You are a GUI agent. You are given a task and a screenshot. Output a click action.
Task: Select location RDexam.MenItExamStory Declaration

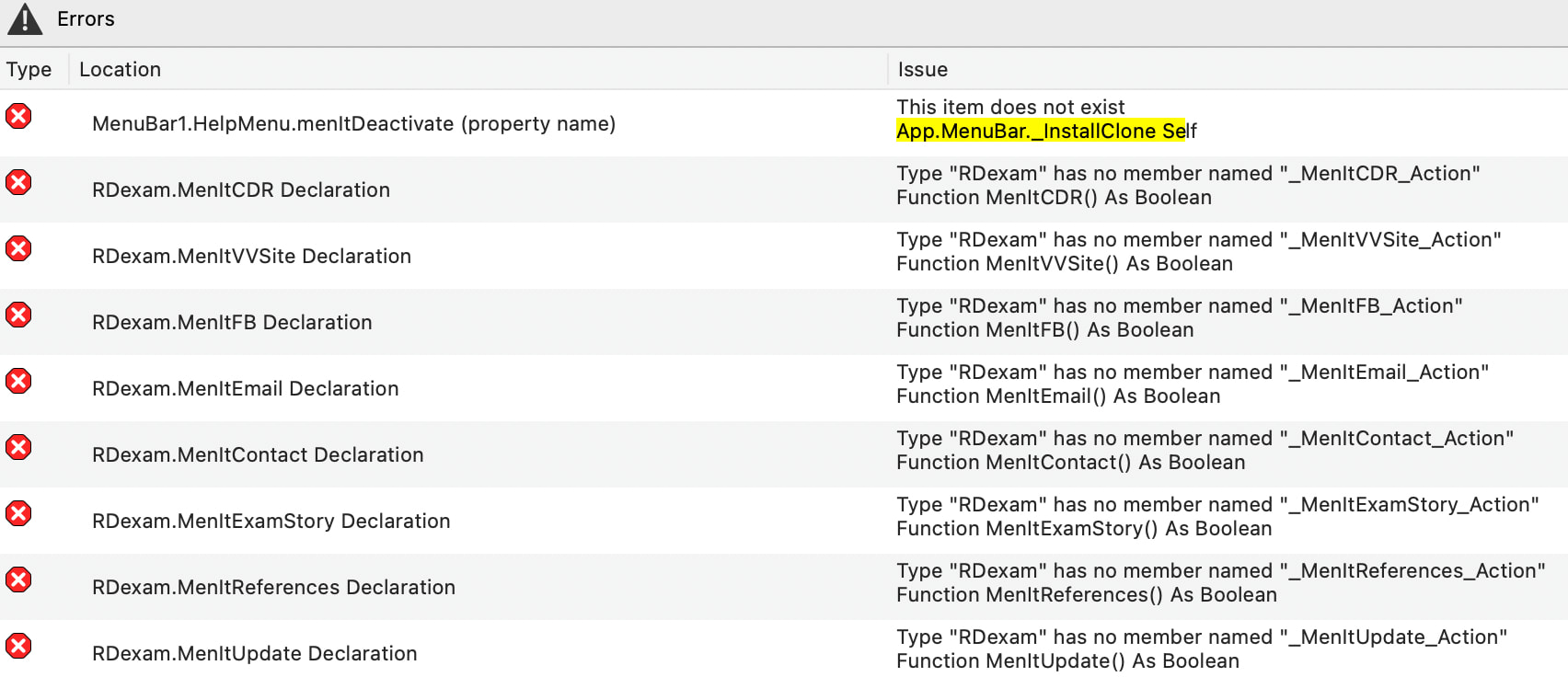(x=271, y=522)
